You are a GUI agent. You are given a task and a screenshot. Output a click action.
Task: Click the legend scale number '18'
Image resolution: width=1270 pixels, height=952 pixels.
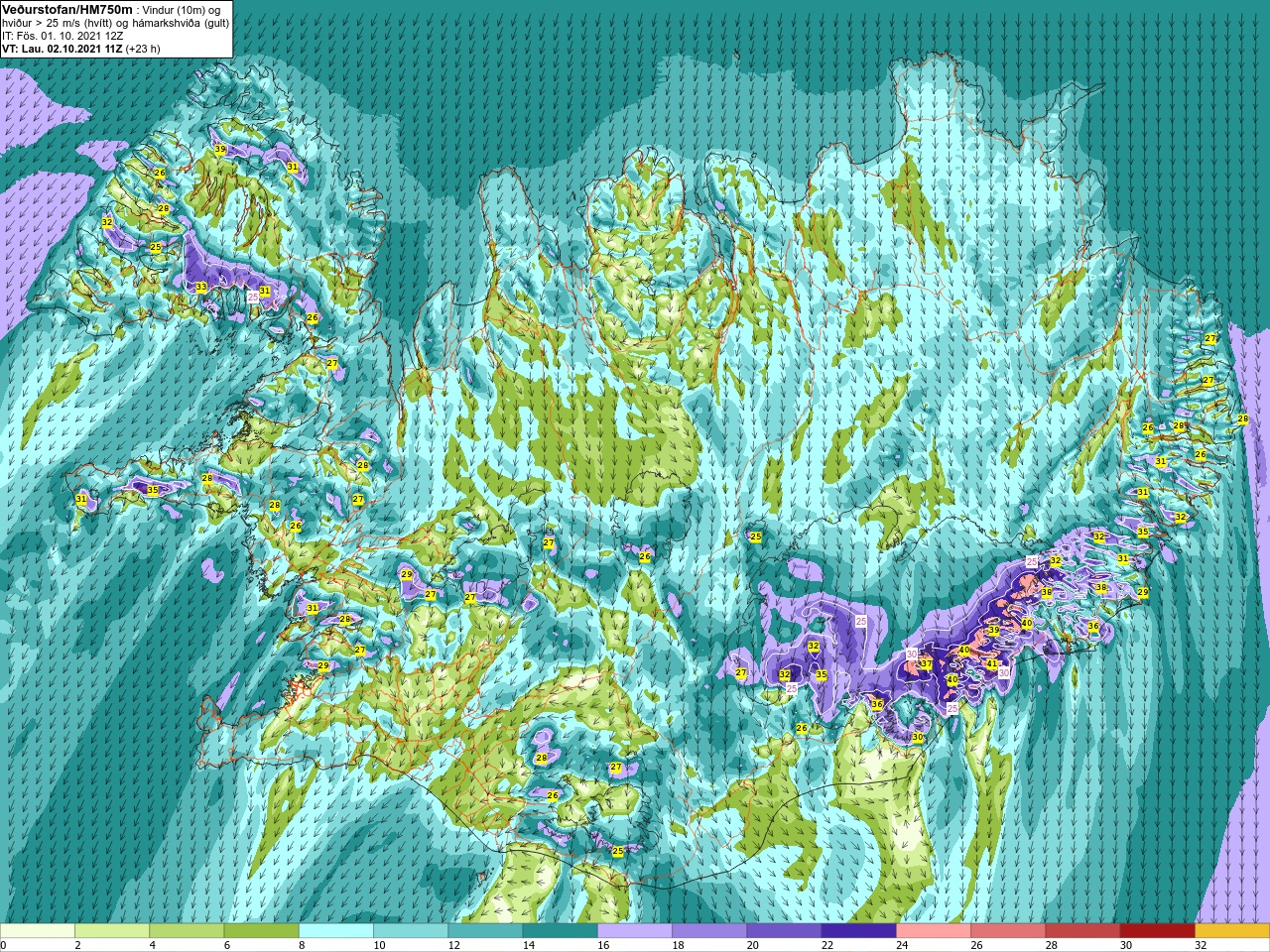pos(679,945)
